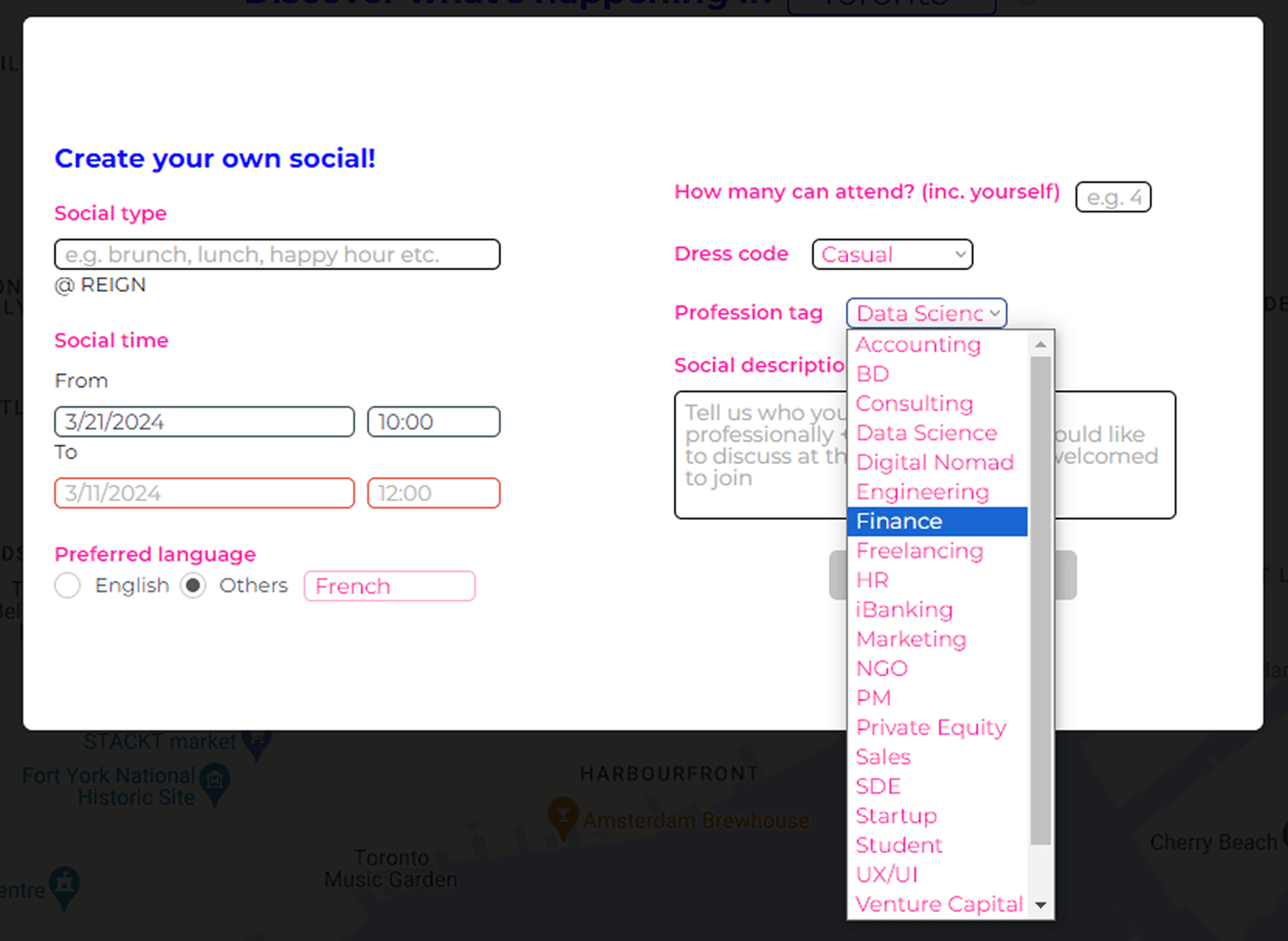Select HR in the dropdown list
The image size is (1288, 941).
tap(938, 580)
